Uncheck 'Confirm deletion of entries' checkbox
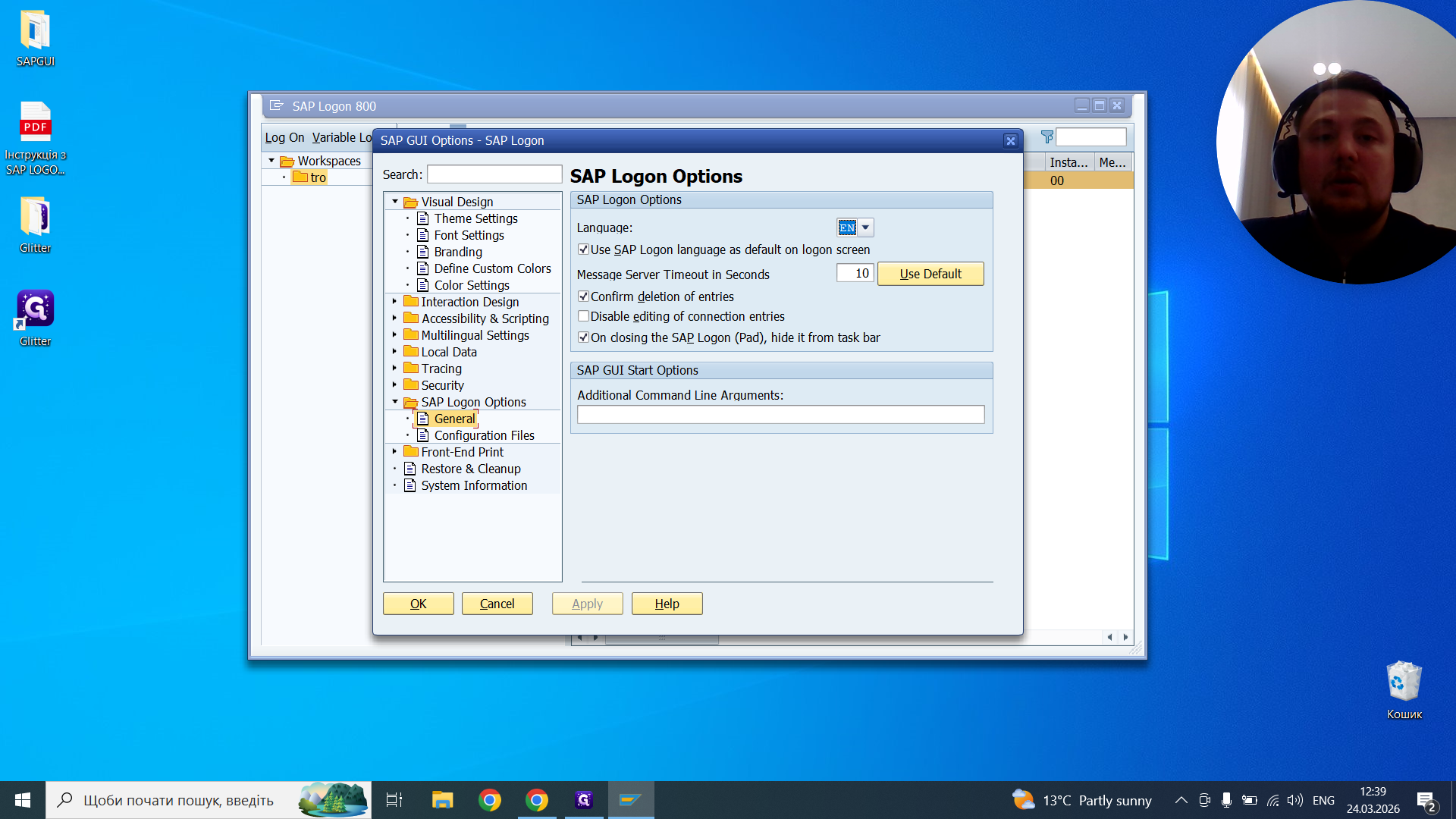Viewport: 1456px width, 819px height. [x=583, y=297]
